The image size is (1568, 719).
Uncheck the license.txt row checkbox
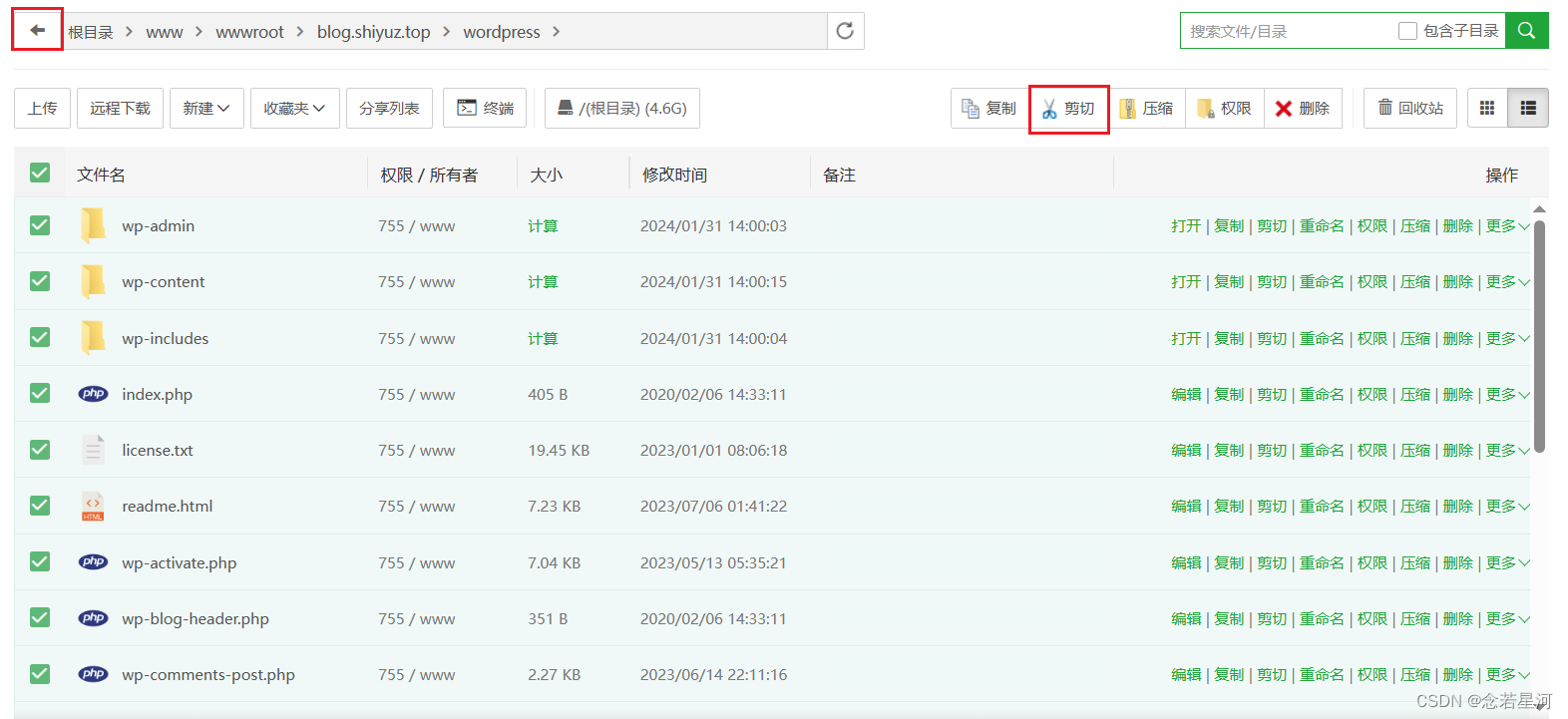tap(40, 450)
